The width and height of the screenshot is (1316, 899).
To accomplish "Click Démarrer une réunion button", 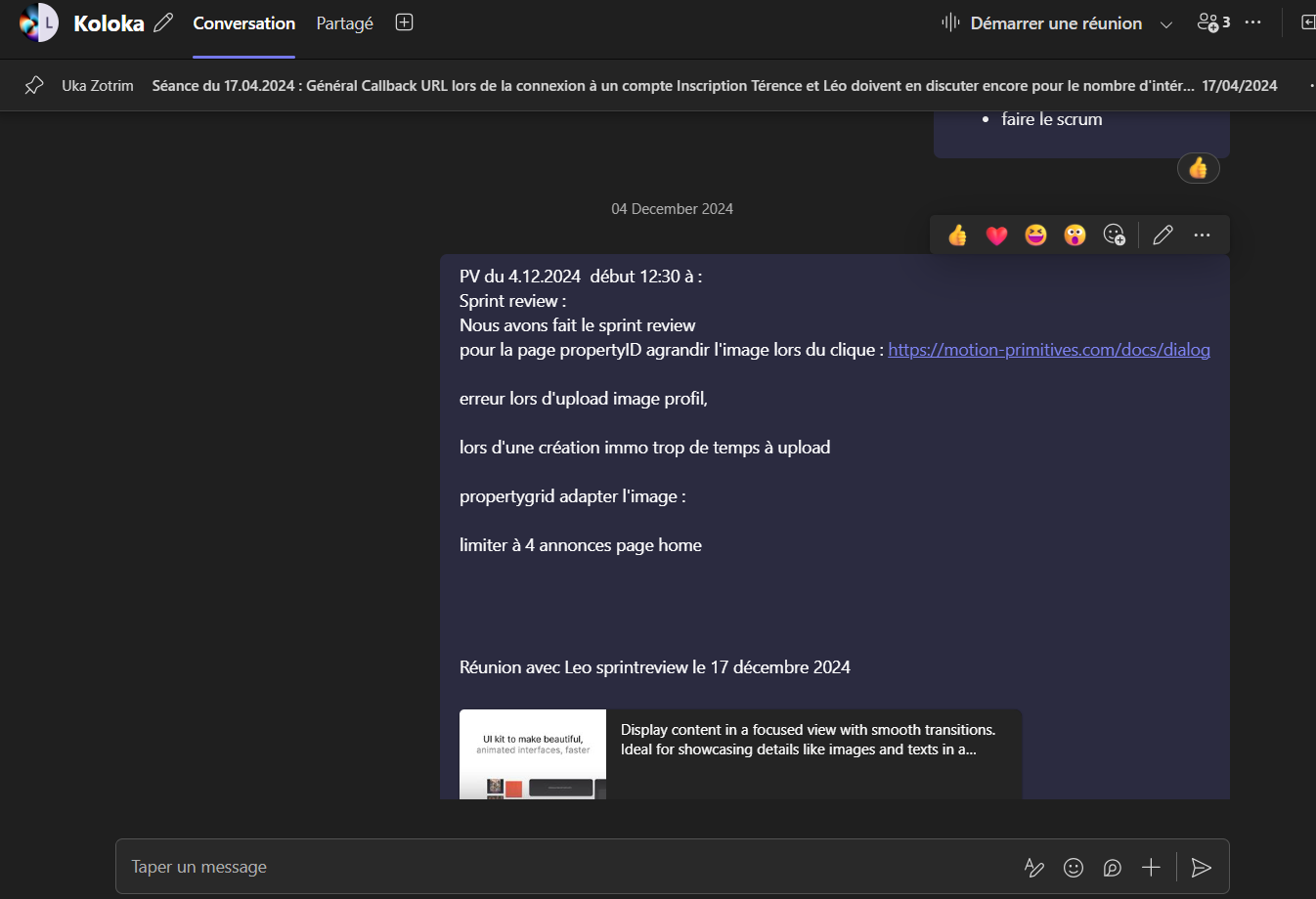I will click(1042, 23).
